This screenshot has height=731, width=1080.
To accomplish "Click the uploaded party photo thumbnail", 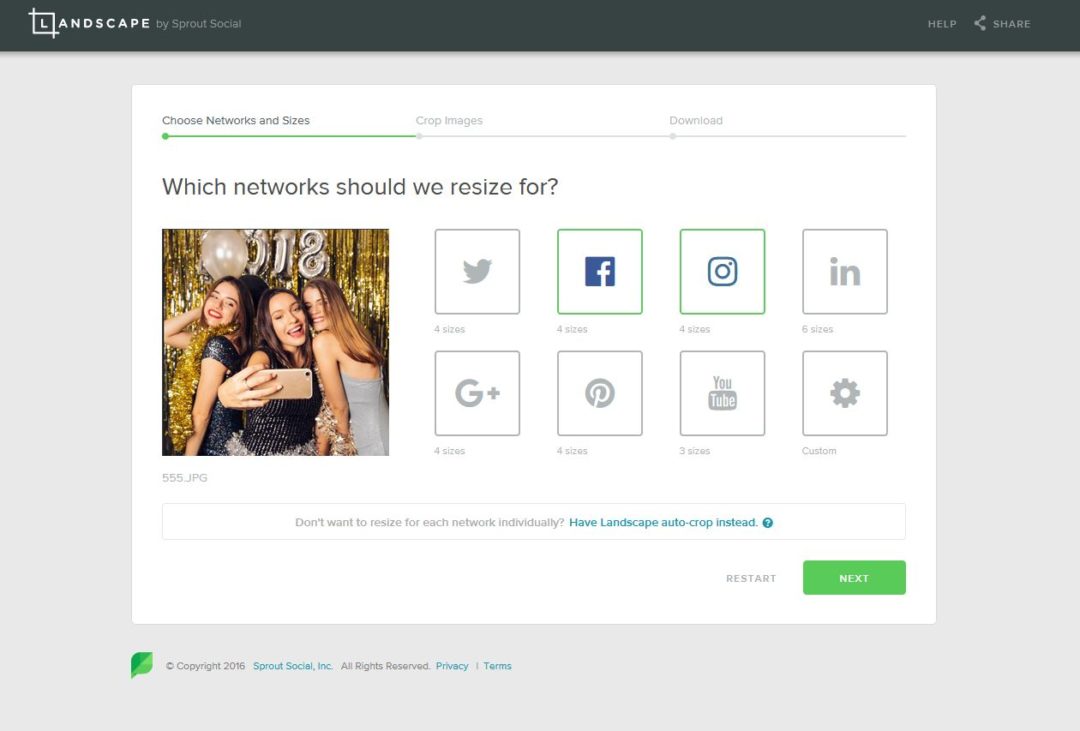I will tap(276, 342).
